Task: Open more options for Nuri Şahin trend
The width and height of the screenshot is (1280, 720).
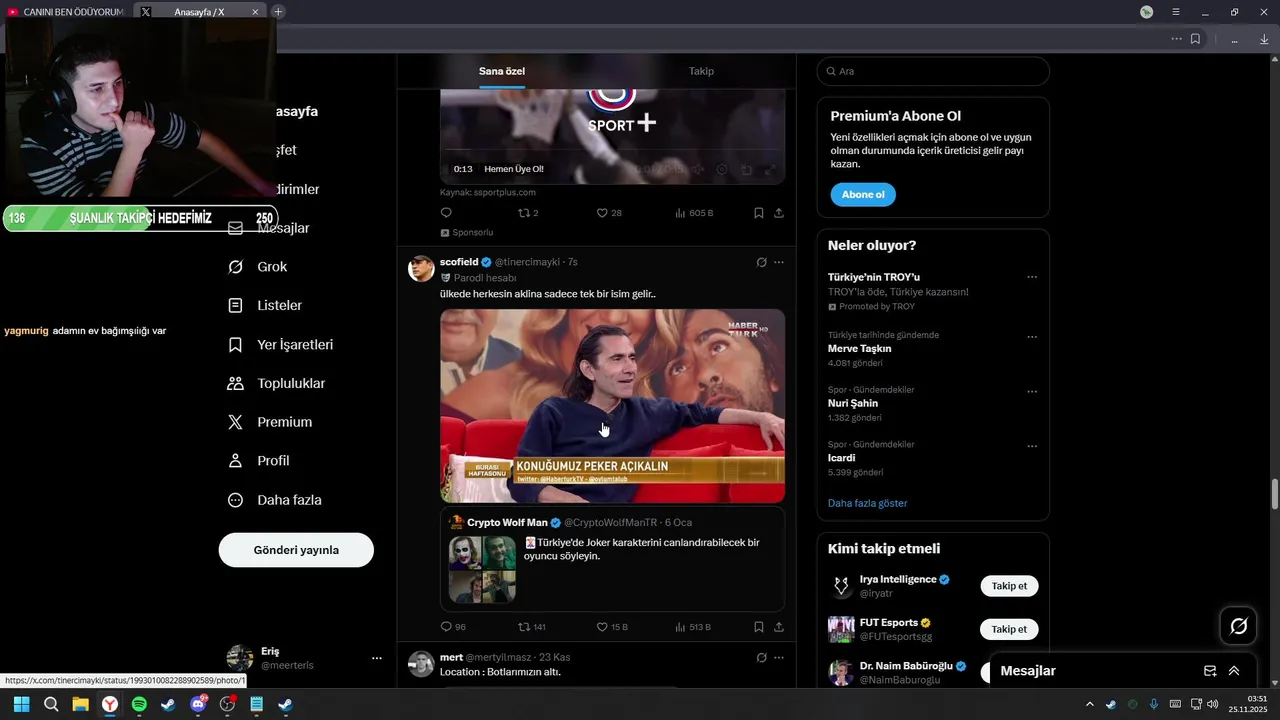Action: (1032, 391)
